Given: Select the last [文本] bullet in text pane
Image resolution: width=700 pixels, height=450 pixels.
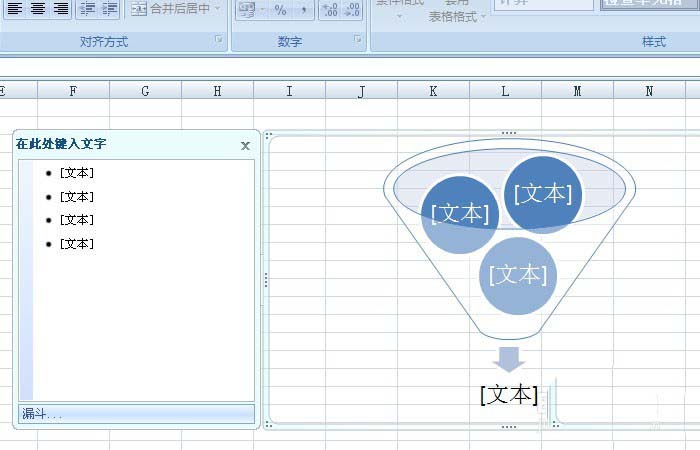Looking at the screenshot, I should pyautogui.click(x=77, y=243).
